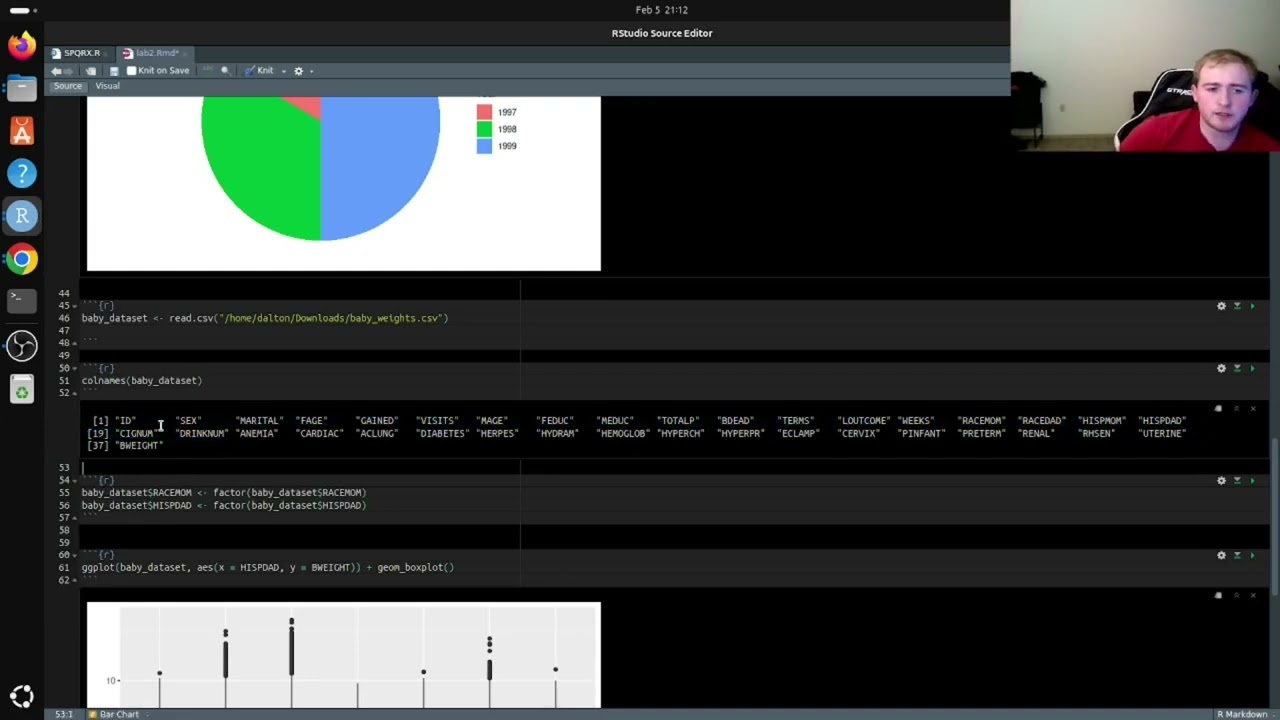Run all chunks above the ggplot chunk
This screenshot has width=1280, height=720.
pyautogui.click(x=1237, y=555)
